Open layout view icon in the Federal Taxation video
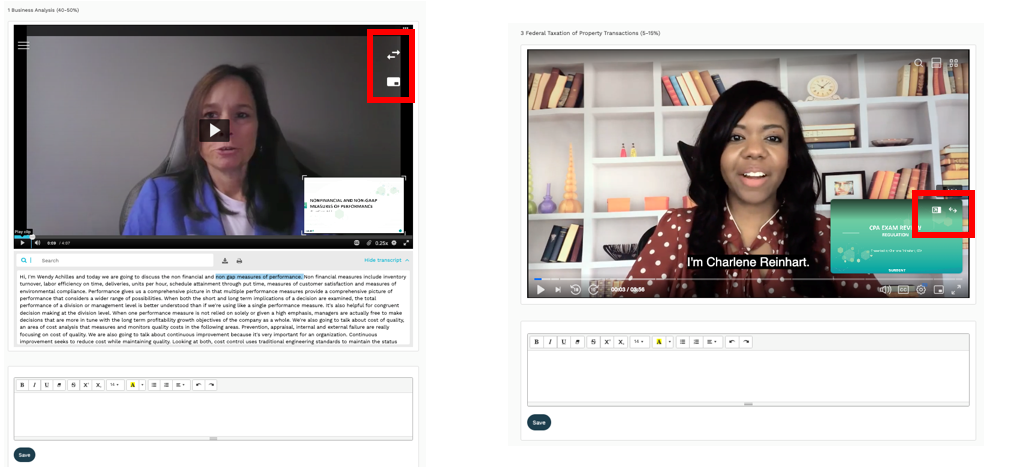This screenshot has width=1030, height=467. pos(936,63)
